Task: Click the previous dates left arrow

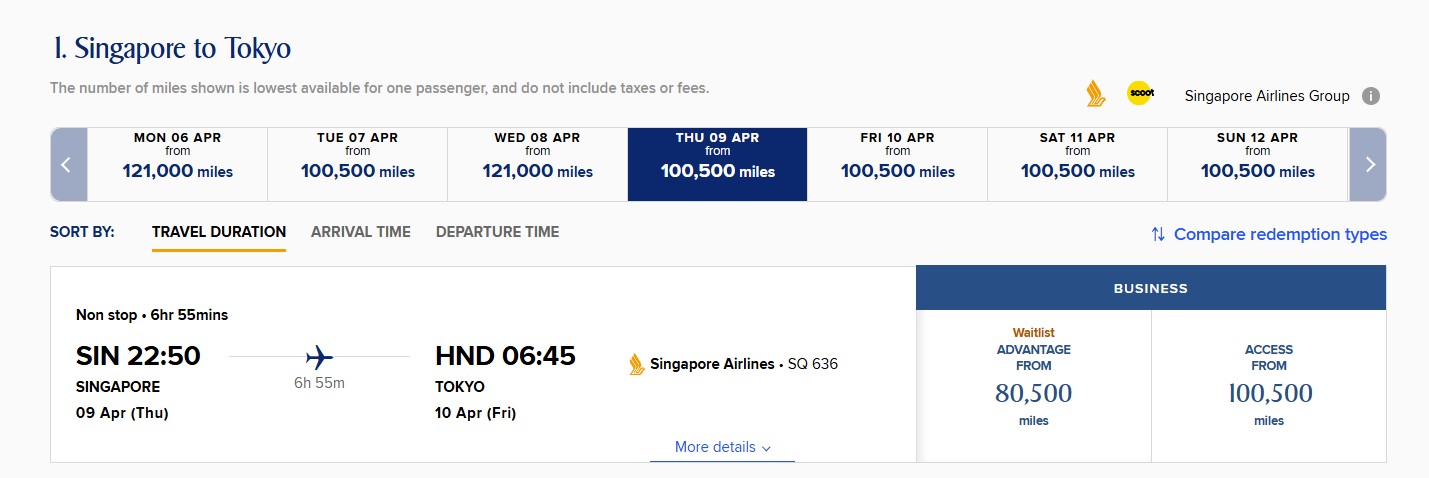Action: 68,164
